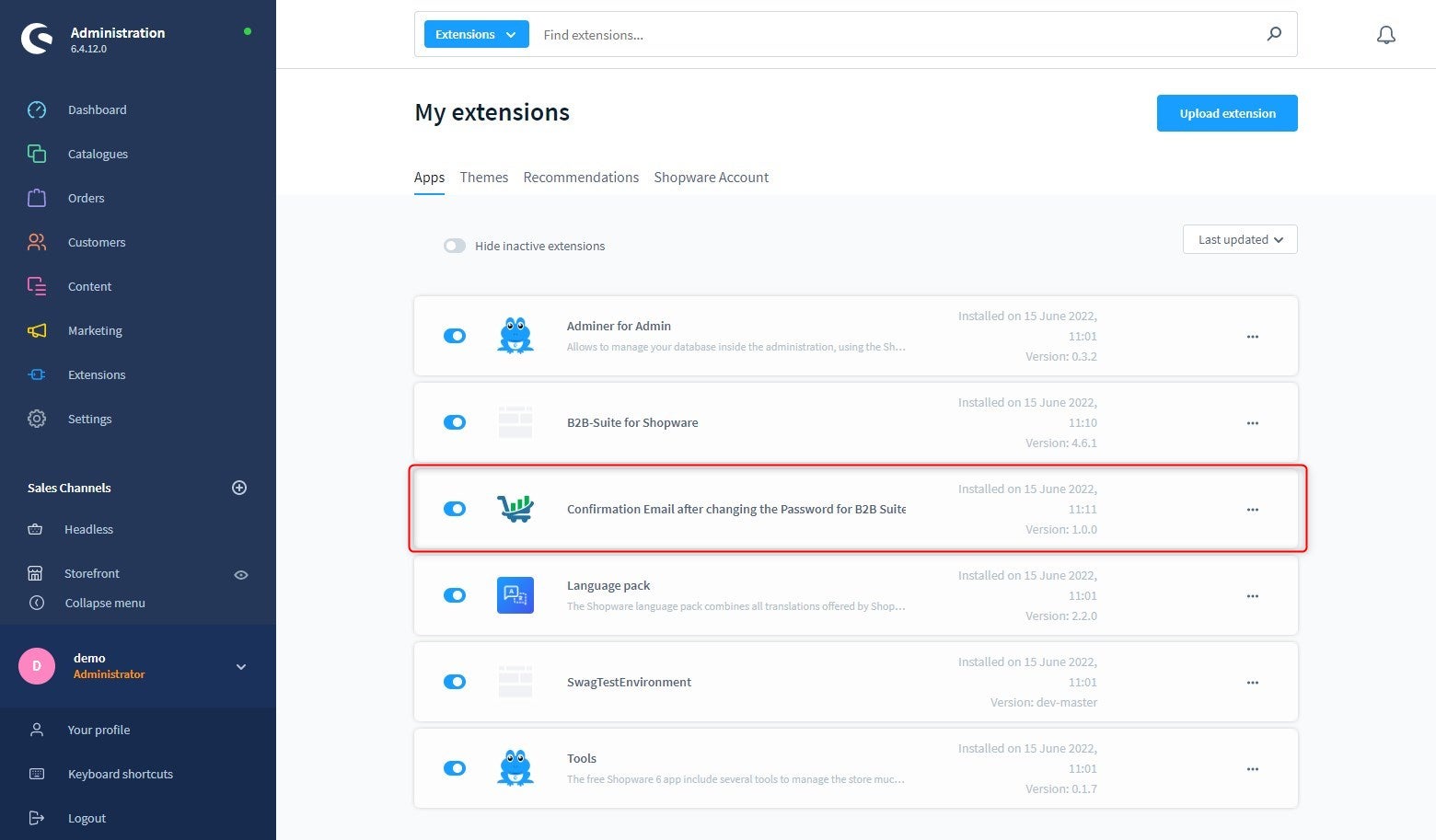Collapse the sidebar menu
Viewport: 1436px width, 840px height.
104,603
